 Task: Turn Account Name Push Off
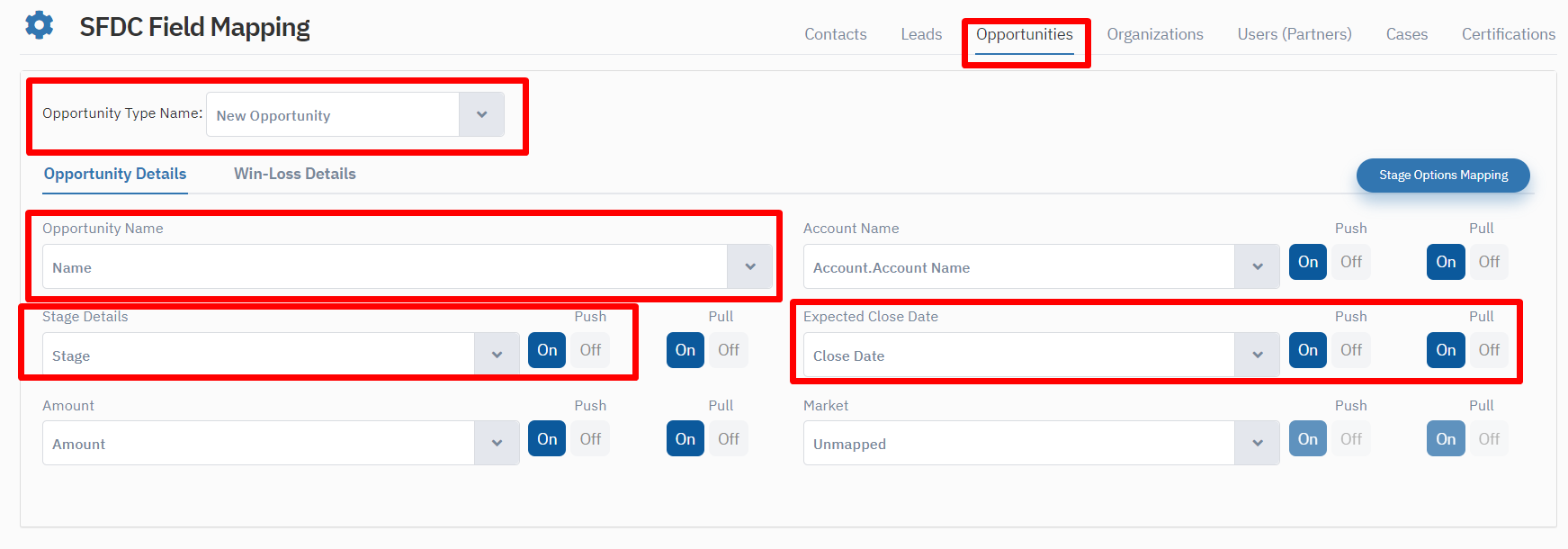[x=1351, y=262]
